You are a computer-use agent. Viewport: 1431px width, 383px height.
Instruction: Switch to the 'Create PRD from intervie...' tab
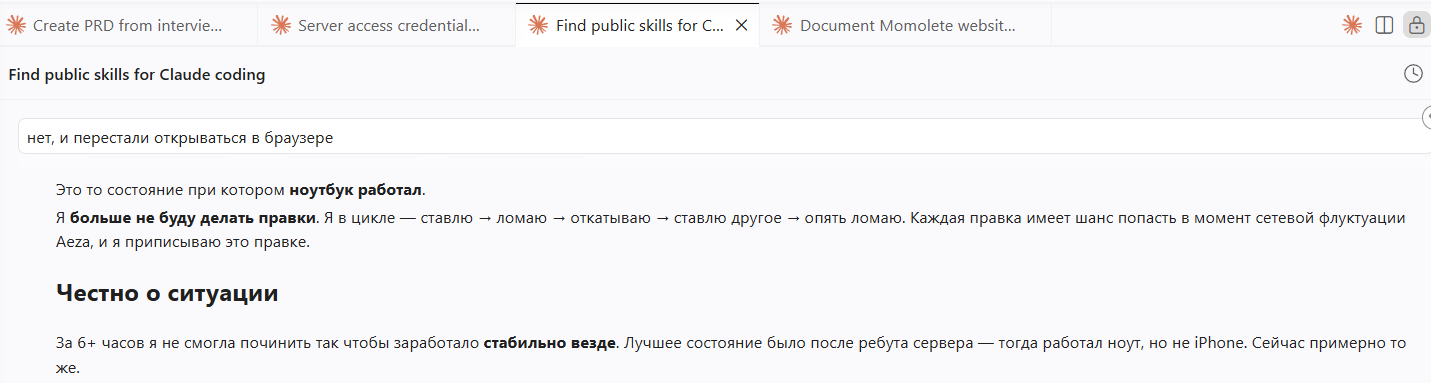[x=129, y=26]
